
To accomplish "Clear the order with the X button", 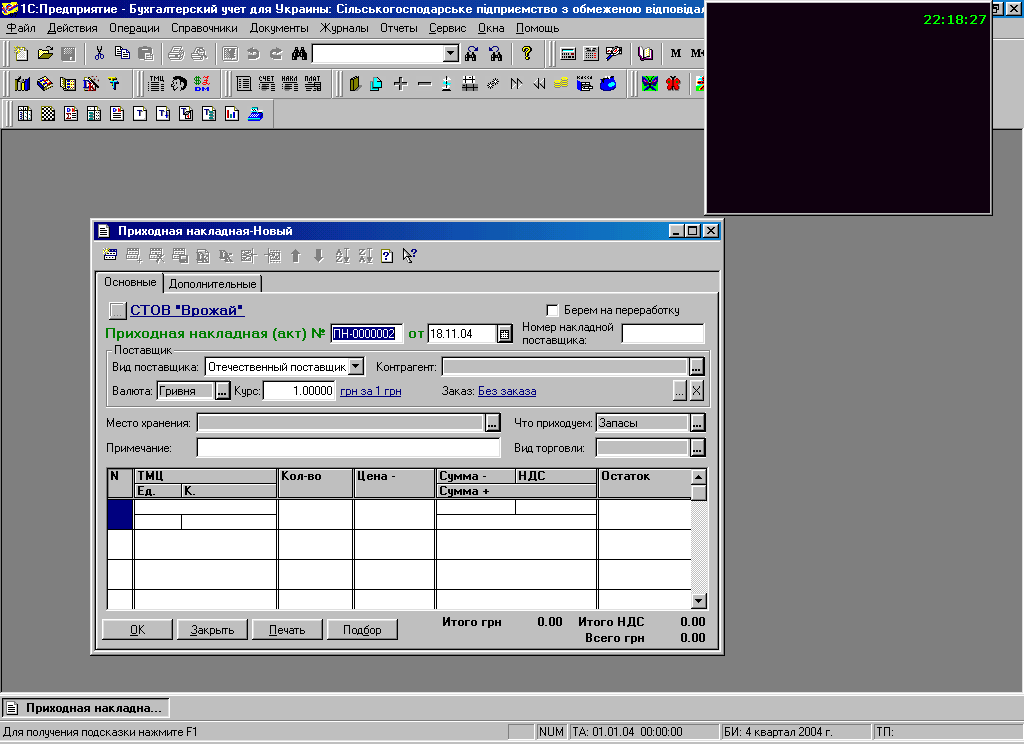I will (697, 391).
